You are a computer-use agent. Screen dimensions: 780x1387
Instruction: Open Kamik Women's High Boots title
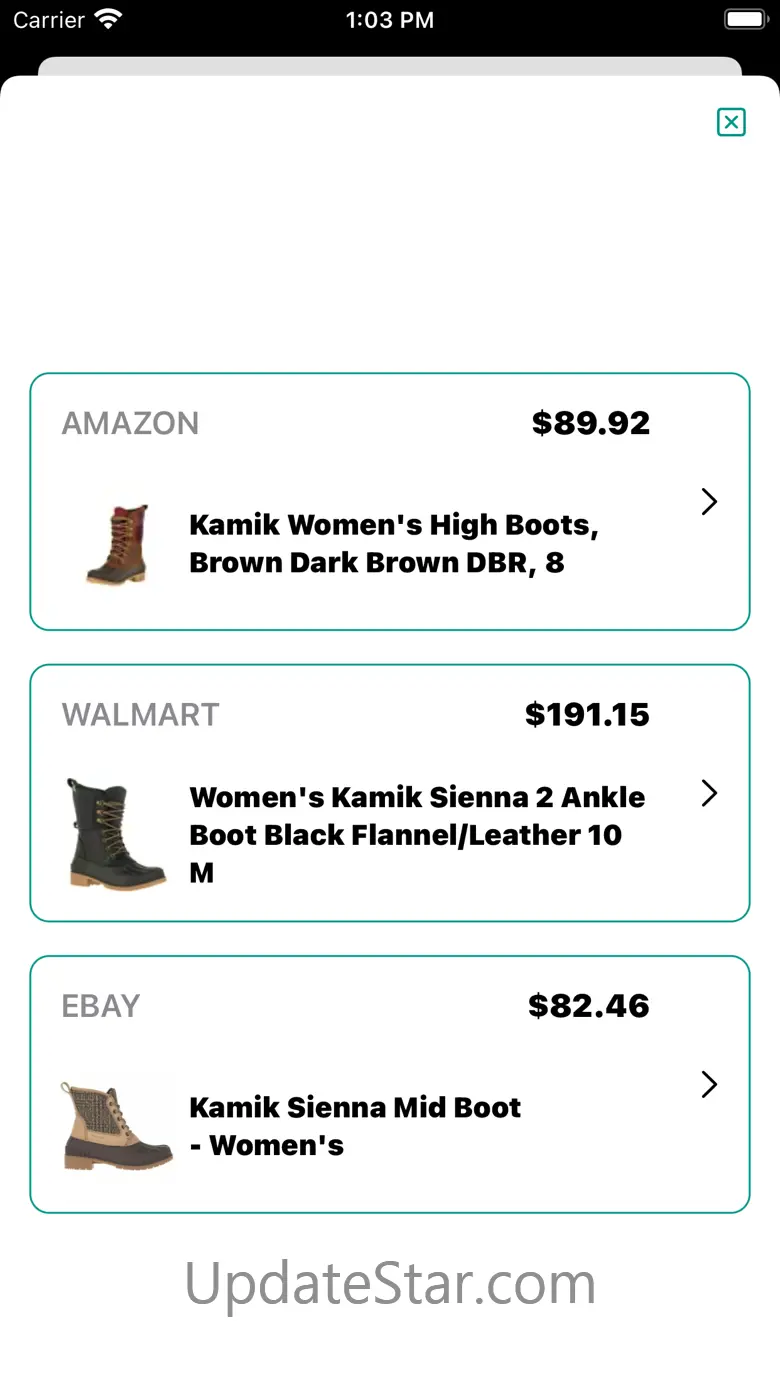(x=393, y=544)
